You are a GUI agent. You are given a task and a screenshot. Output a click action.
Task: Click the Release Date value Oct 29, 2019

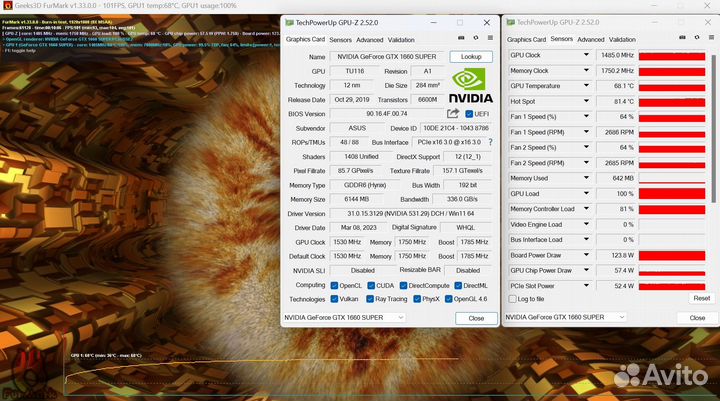click(x=352, y=100)
